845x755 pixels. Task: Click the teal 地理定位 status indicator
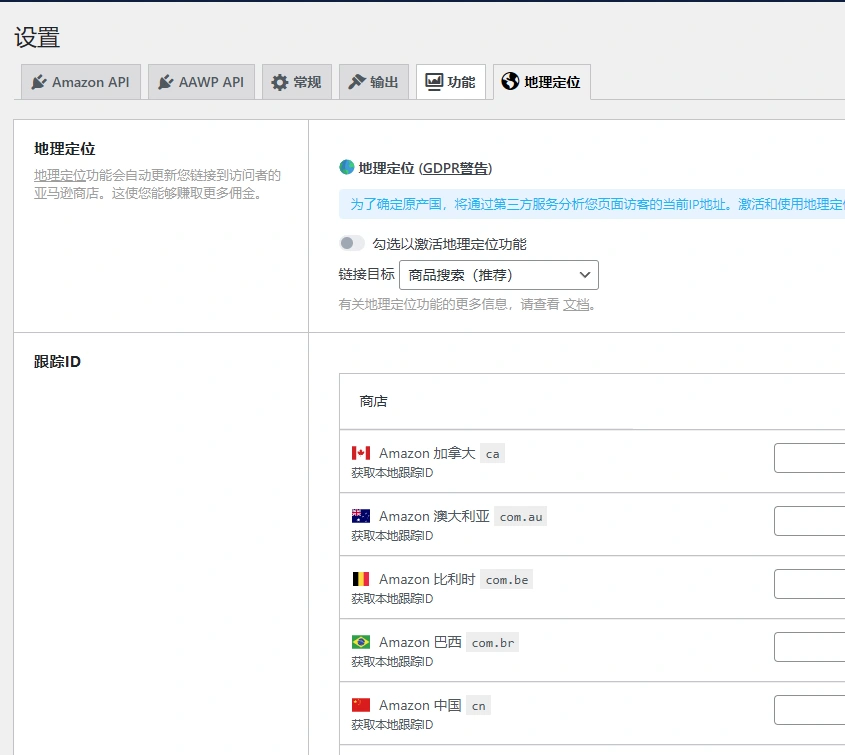[345, 168]
